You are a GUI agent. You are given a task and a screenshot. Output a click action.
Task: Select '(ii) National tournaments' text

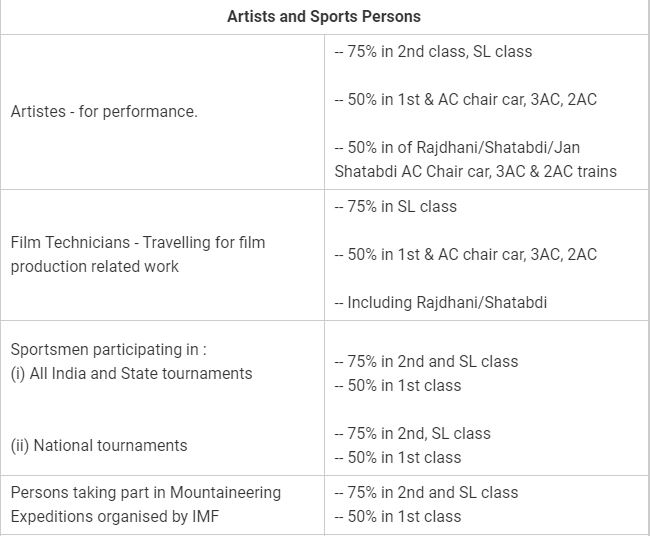point(99,445)
